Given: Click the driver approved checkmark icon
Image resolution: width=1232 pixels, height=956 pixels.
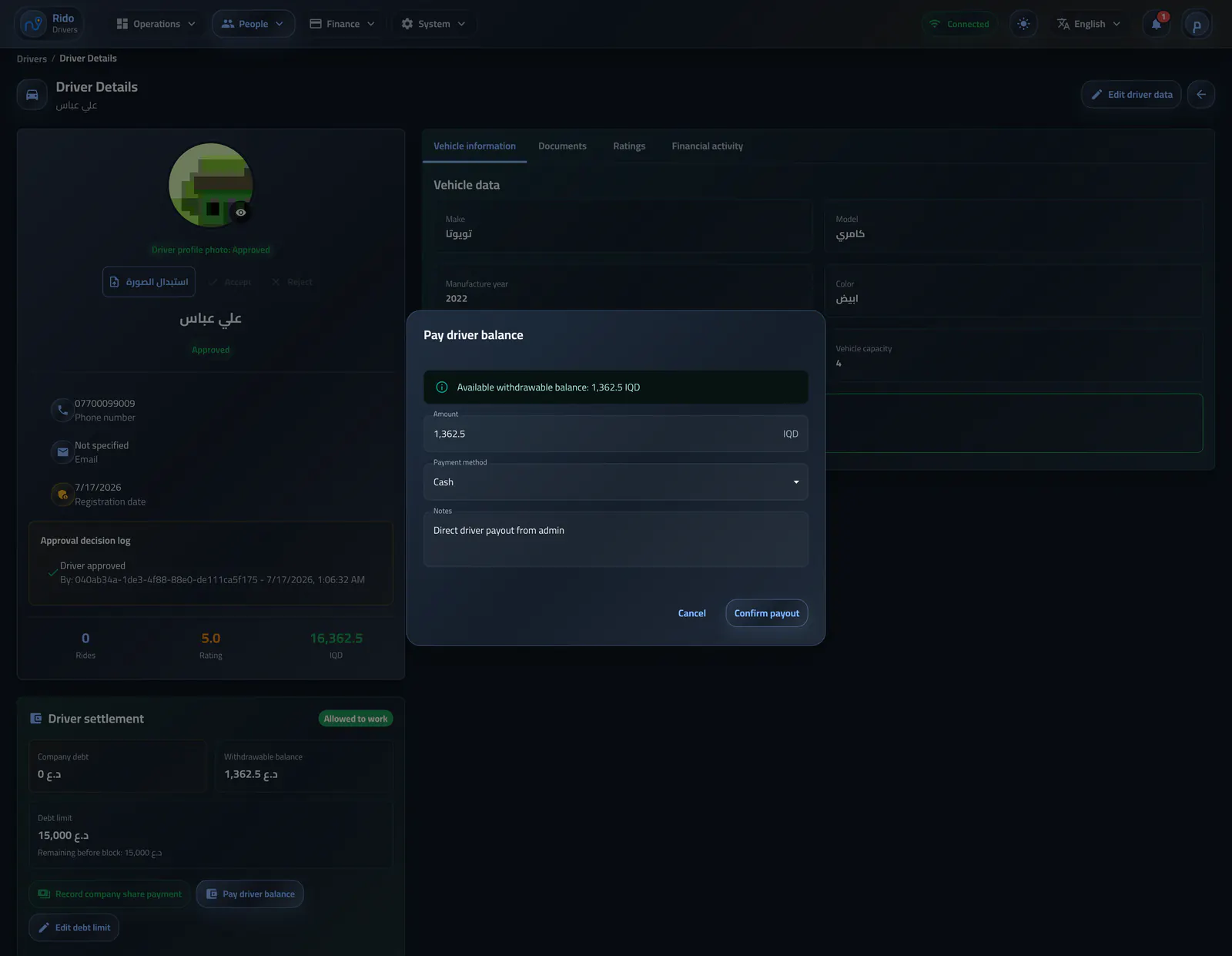Looking at the screenshot, I should click(52, 572).
